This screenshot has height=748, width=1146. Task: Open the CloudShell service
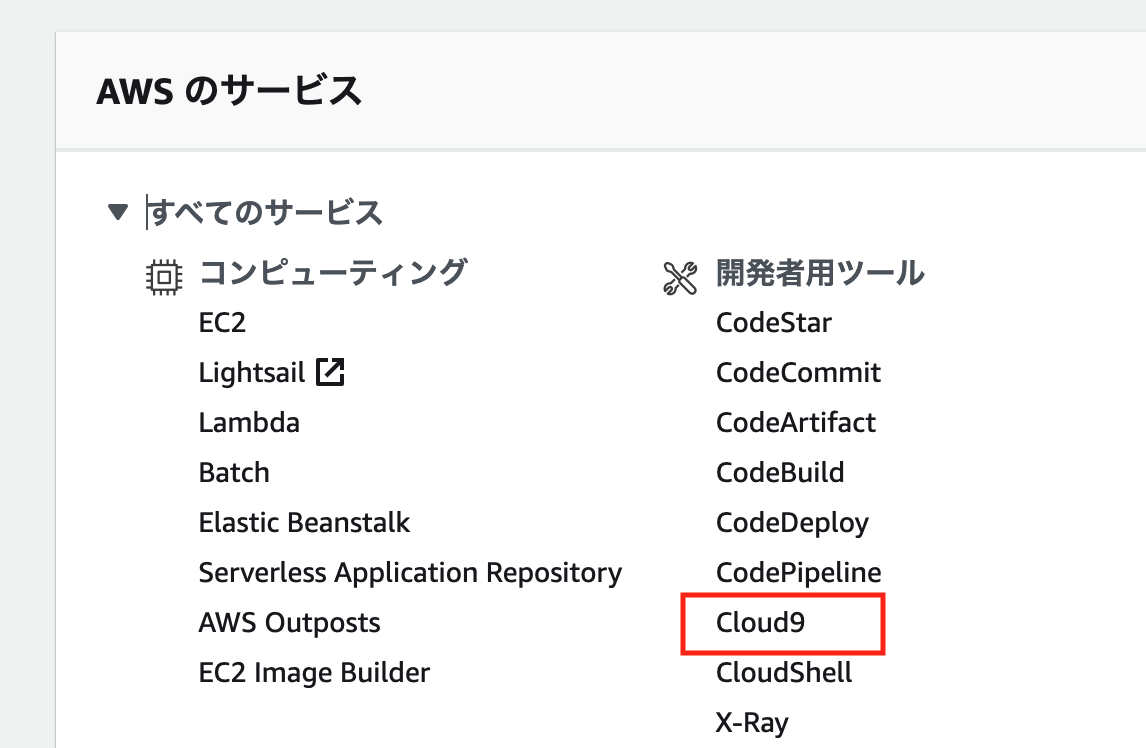point(783,672)
